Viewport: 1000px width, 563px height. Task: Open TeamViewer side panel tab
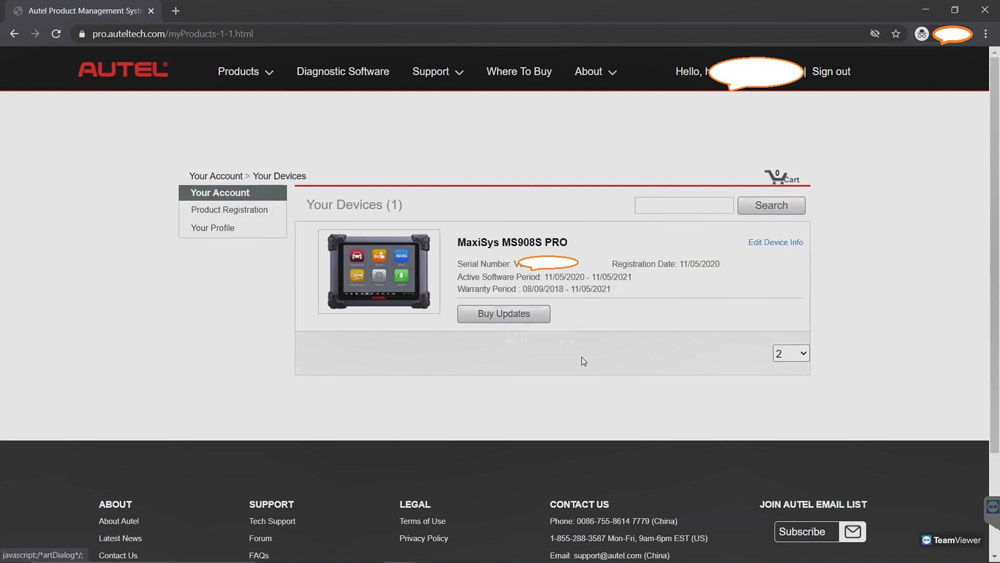(992, 508)
